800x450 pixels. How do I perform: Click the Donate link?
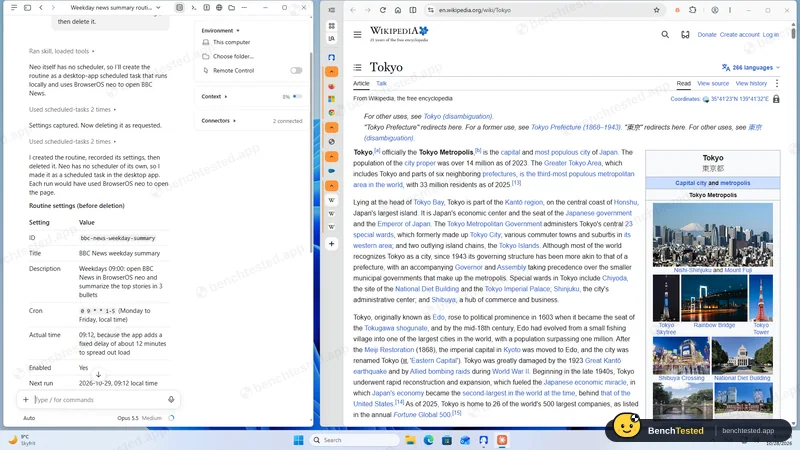pyautogui.click(x=707, y=35)
